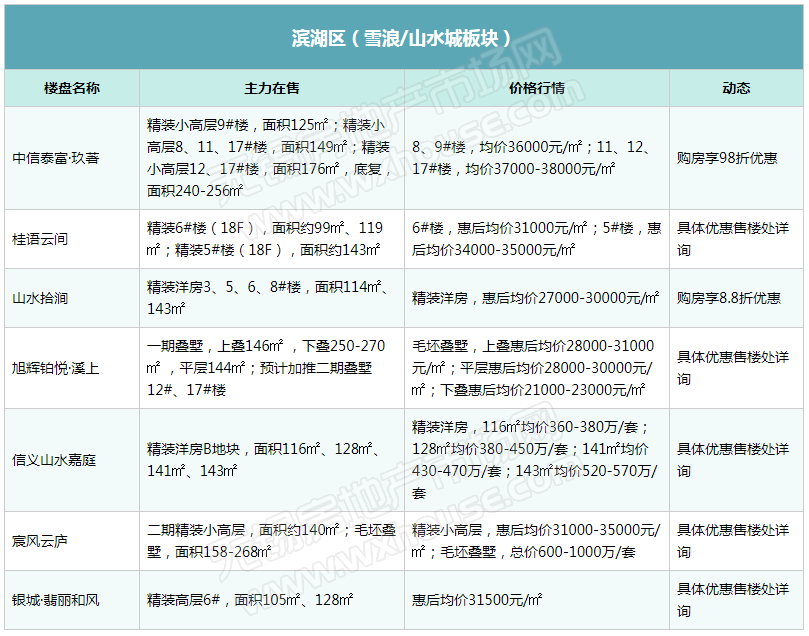Image resolution: width=809 pixels, height=636 pixels.
Task: Click the 山水拾润 property name
Action: [x=40, y=298]
